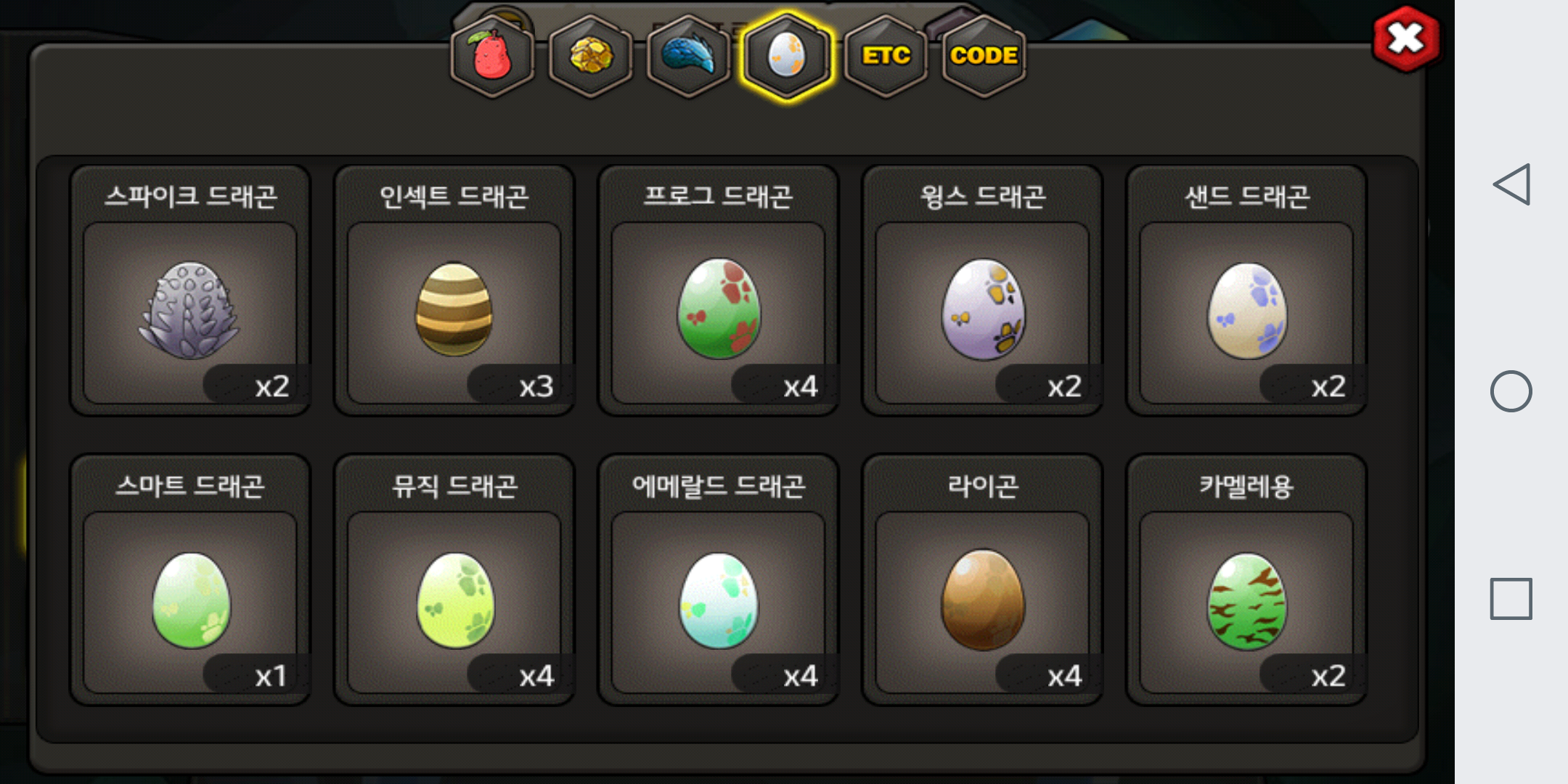Select the striped 인섹트 드래곤 egg
Image resolution: width=1568 pixels, height=784 pixels.
point(454,290)
